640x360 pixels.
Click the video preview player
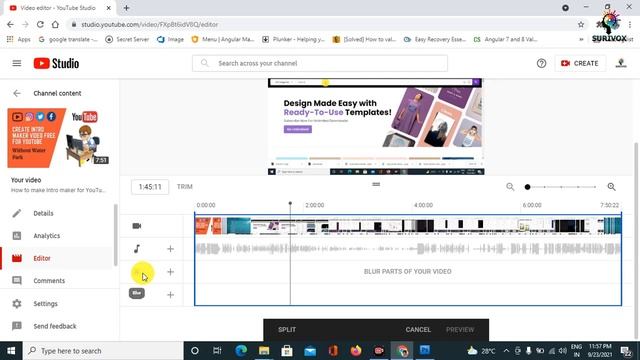(376, 127)
